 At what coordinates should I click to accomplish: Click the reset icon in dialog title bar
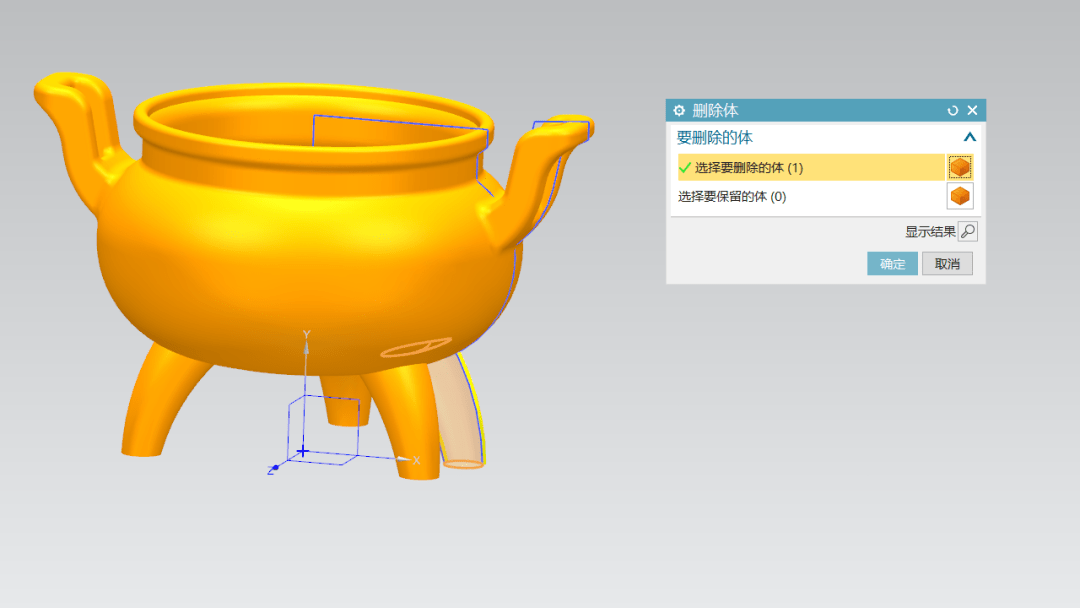(x=952, y=111)
